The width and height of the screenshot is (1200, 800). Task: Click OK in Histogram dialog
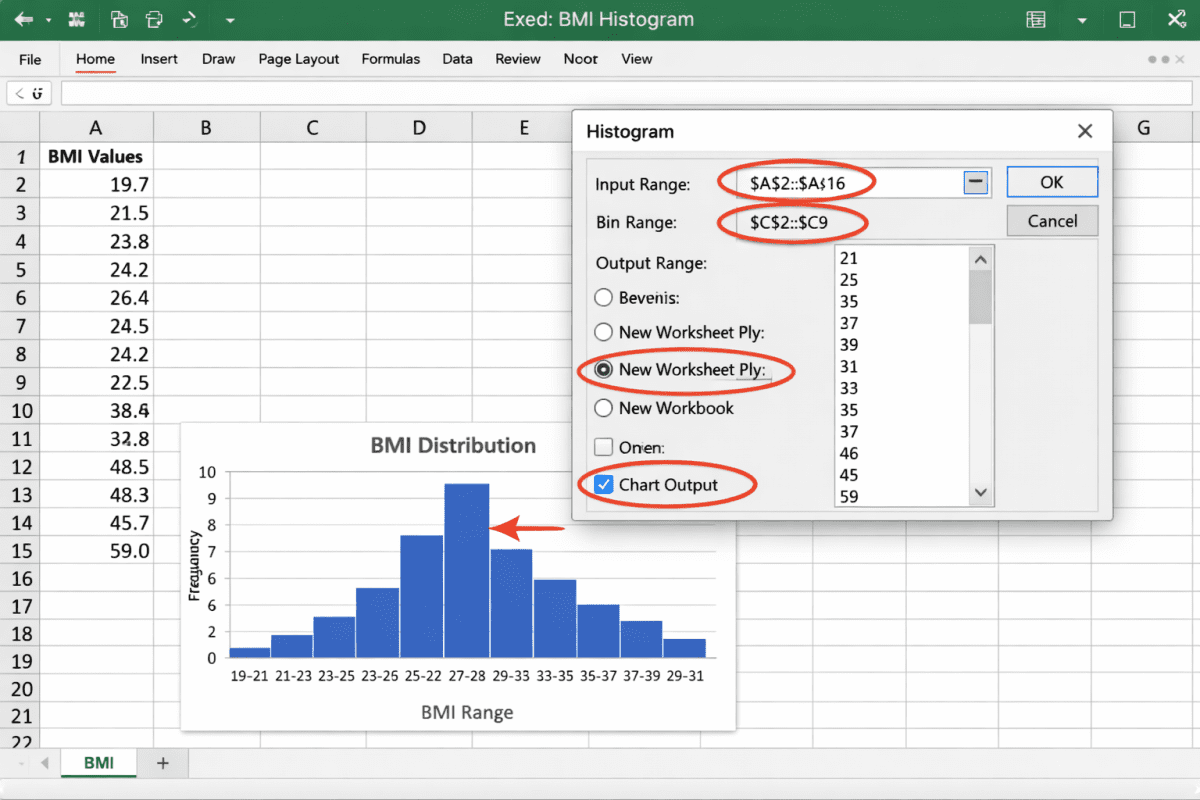coord(1052,182)
